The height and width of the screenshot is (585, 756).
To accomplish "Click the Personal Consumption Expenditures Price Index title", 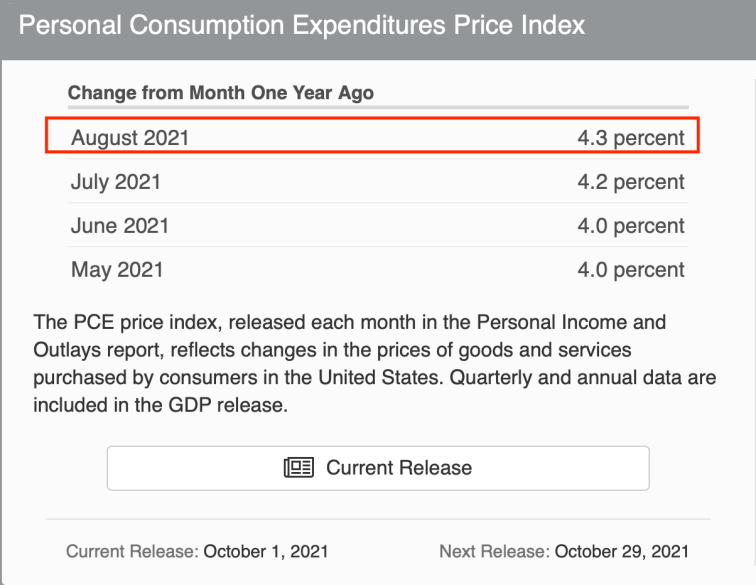I will coord(302,25).
